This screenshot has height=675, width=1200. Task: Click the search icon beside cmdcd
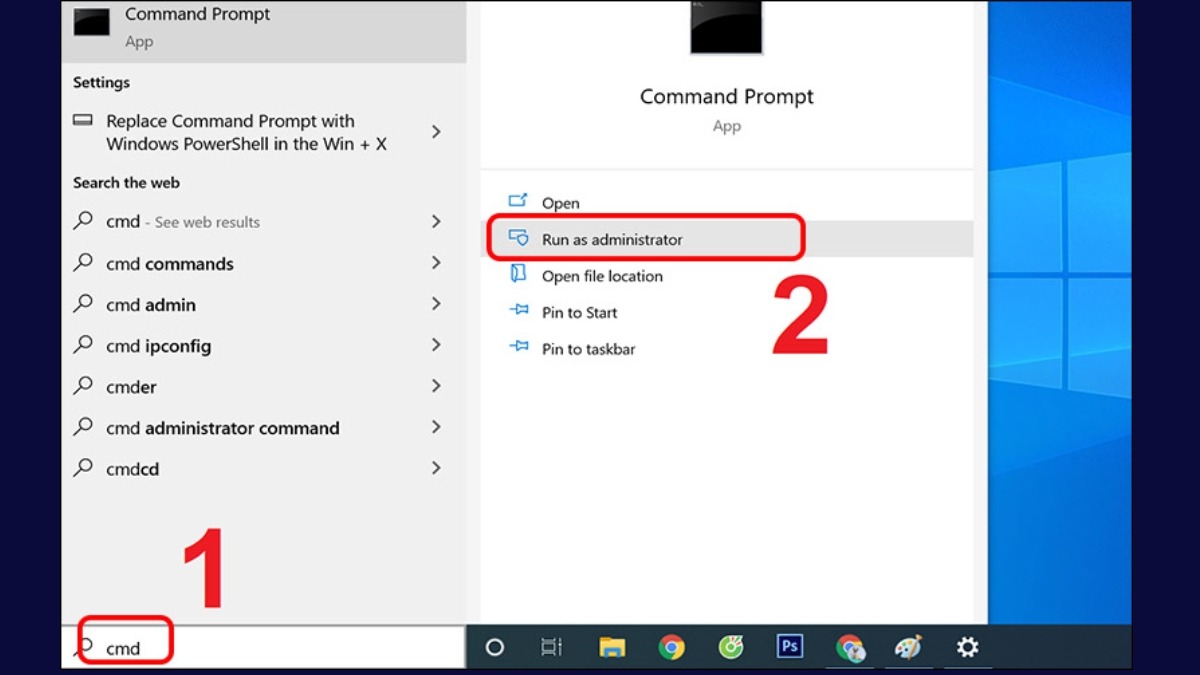pyautogui.click(x=83, y=467)
